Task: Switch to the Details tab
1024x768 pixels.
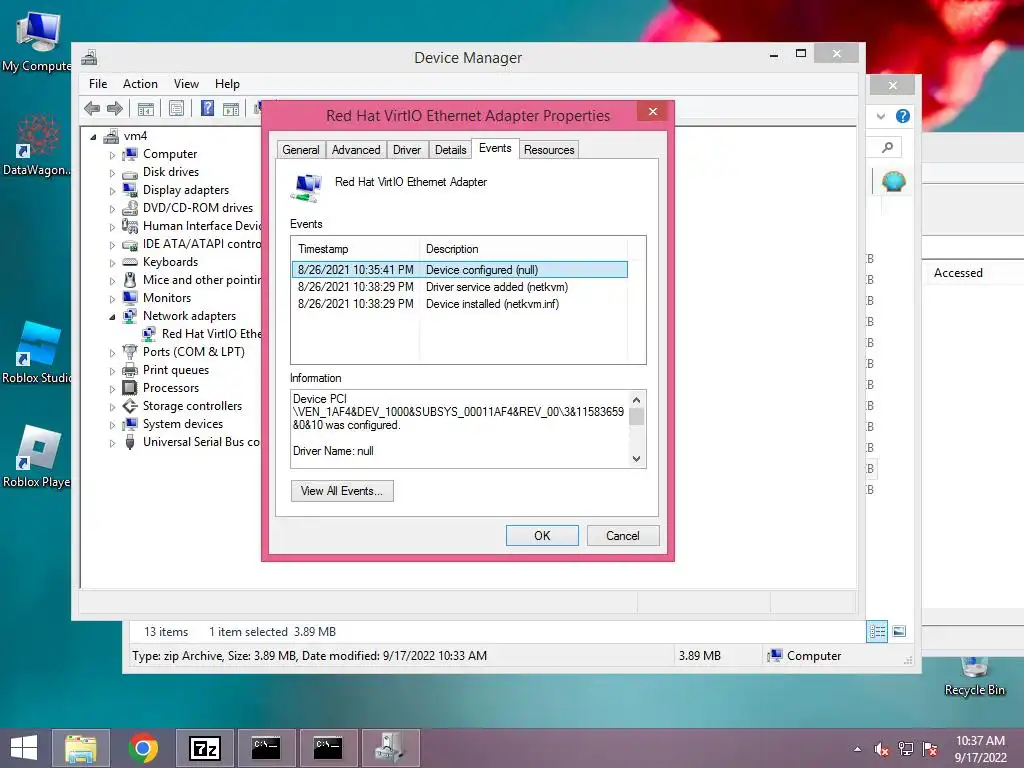Action: point(451,150)
